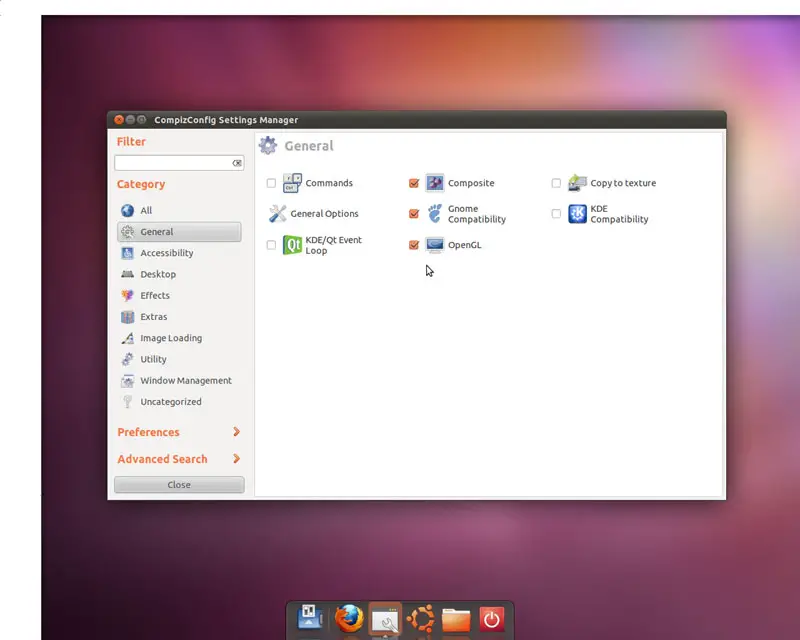Click the globe icon beside All
Screen dimensions: 800x640
tap(128, 210)
